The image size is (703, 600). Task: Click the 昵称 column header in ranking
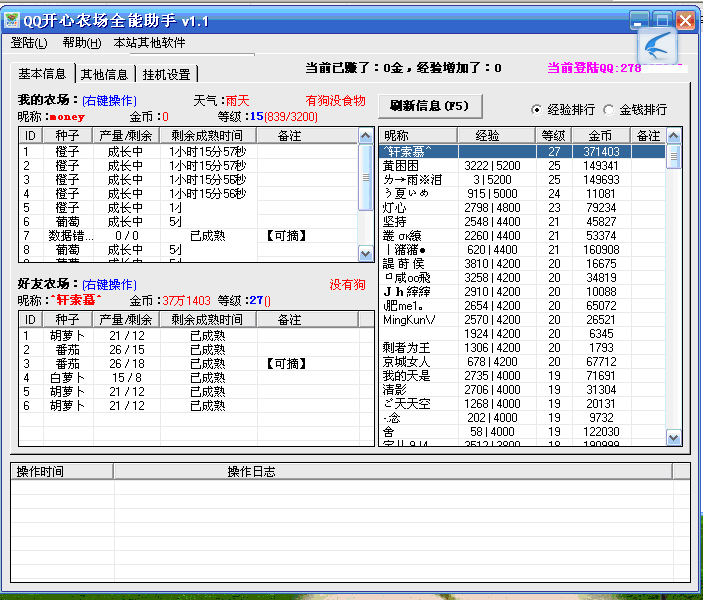(418, 135)
